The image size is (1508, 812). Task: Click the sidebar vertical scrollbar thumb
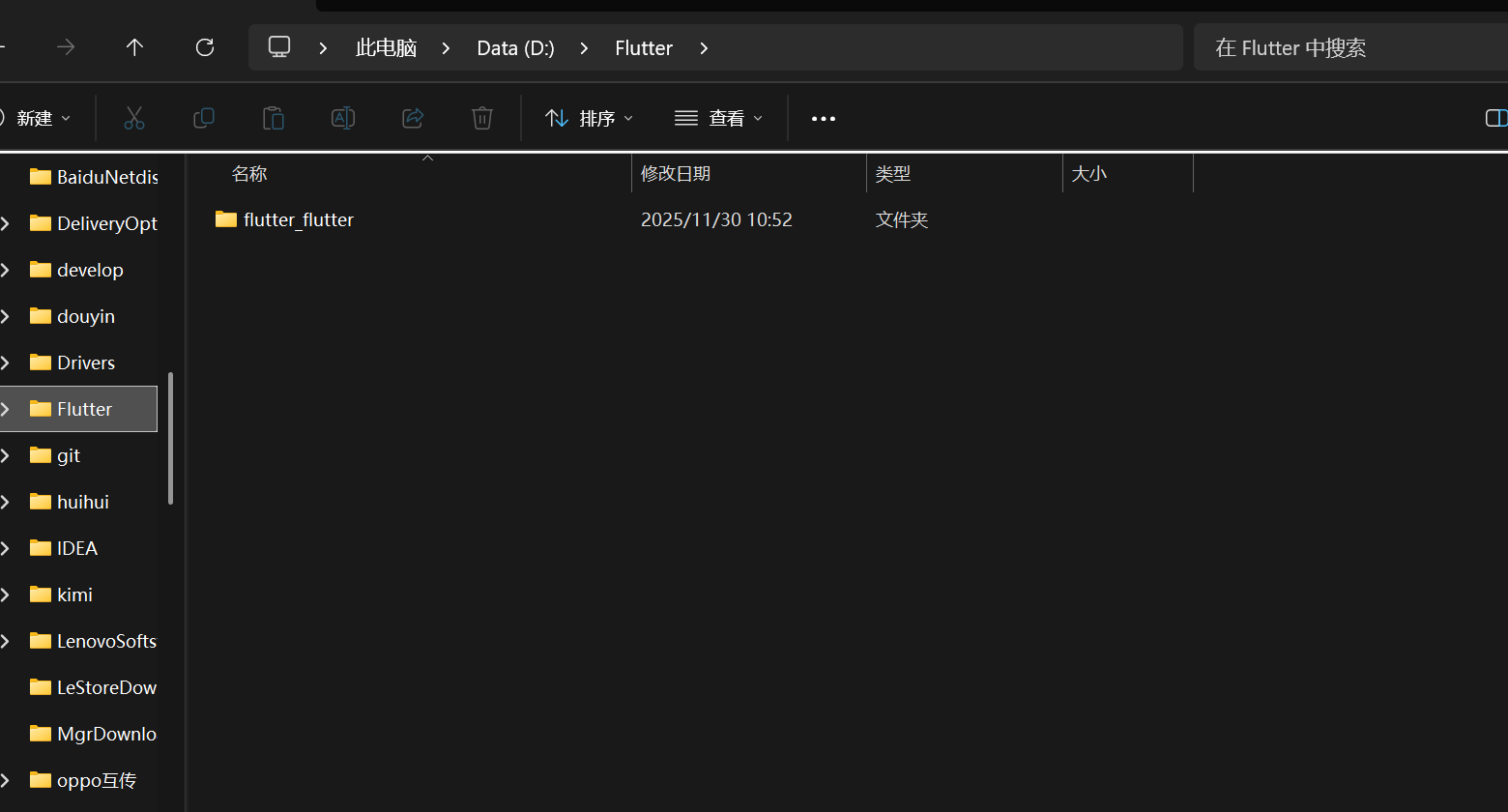[171, 438]
